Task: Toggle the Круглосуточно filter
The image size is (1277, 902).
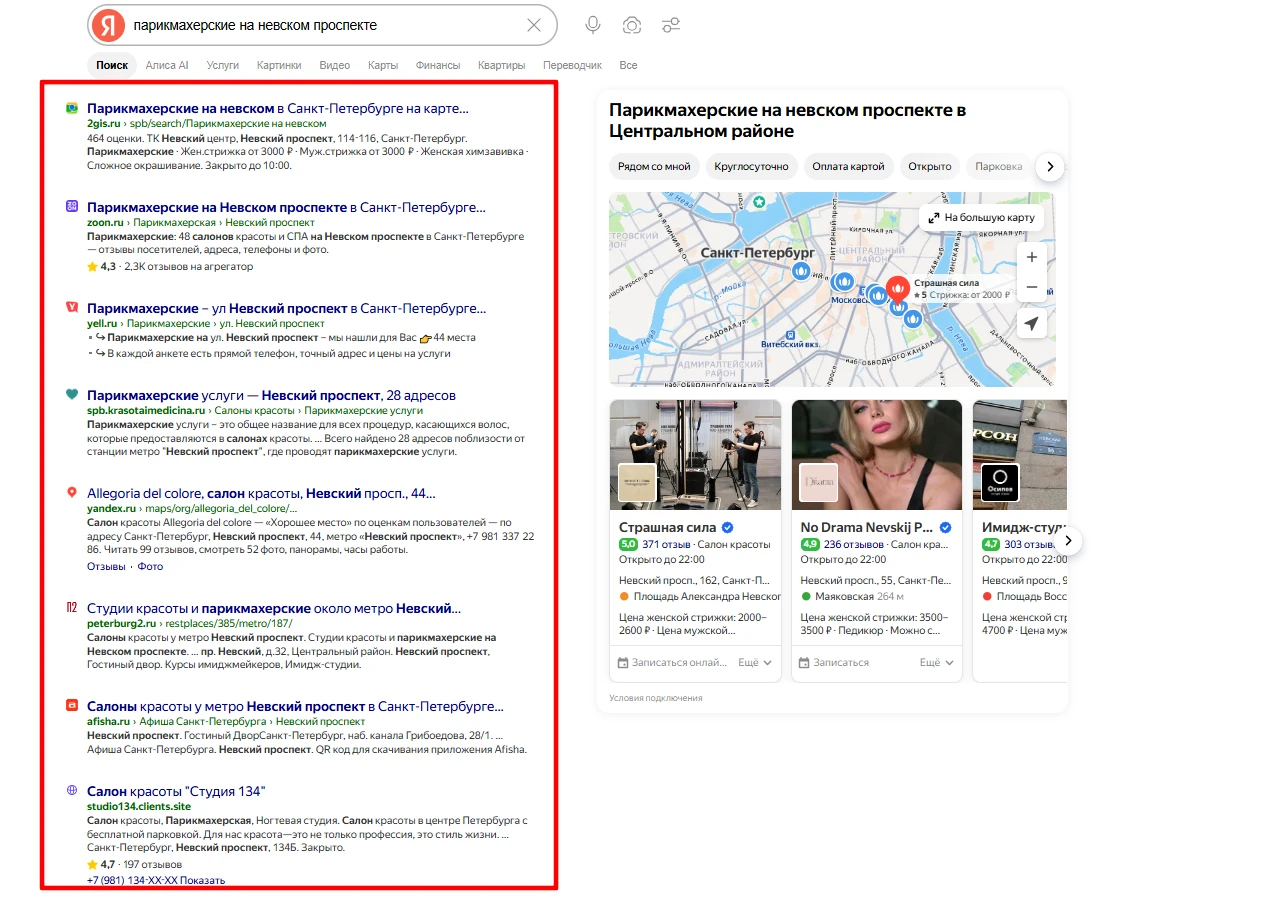Action: (751, 167)
